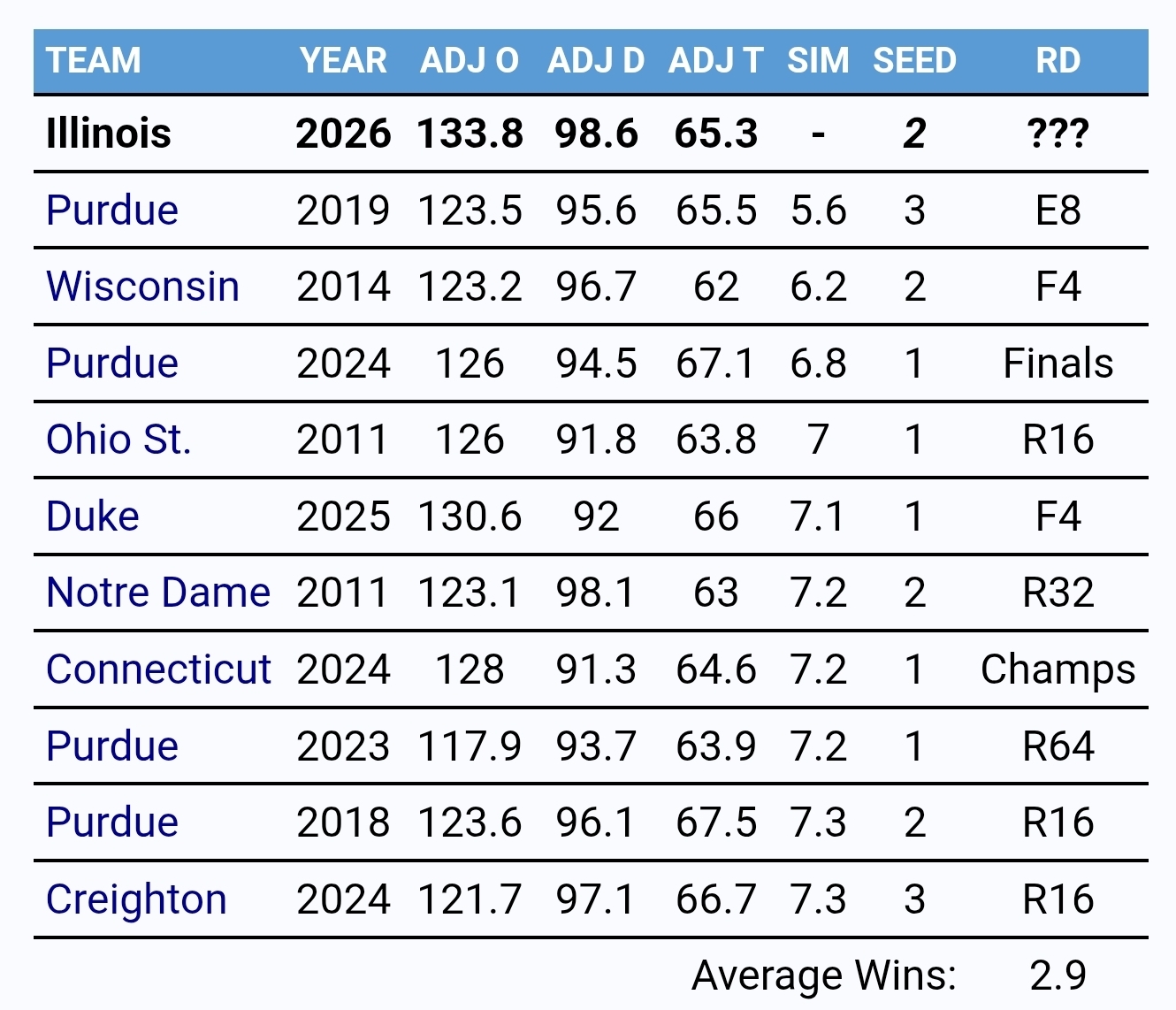Open the Duke team link
The width and height of the screenshot is (1176, 1010).
[93, 516]
